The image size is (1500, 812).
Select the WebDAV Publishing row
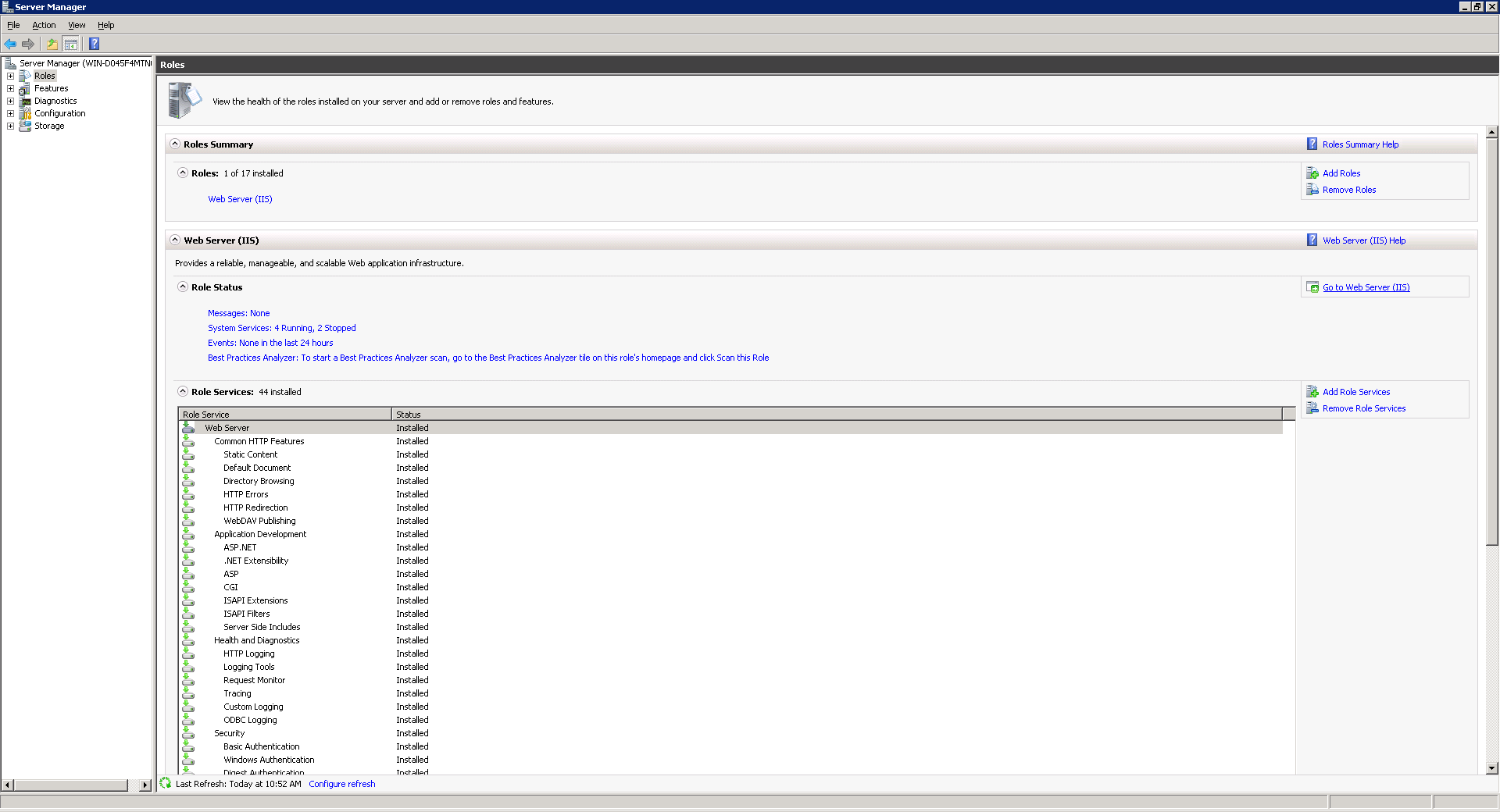(x=732, y=521)
